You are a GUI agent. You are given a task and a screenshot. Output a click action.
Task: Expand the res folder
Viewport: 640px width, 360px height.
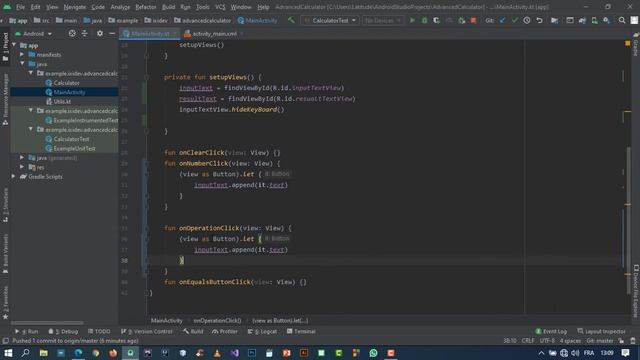(22, 167)
